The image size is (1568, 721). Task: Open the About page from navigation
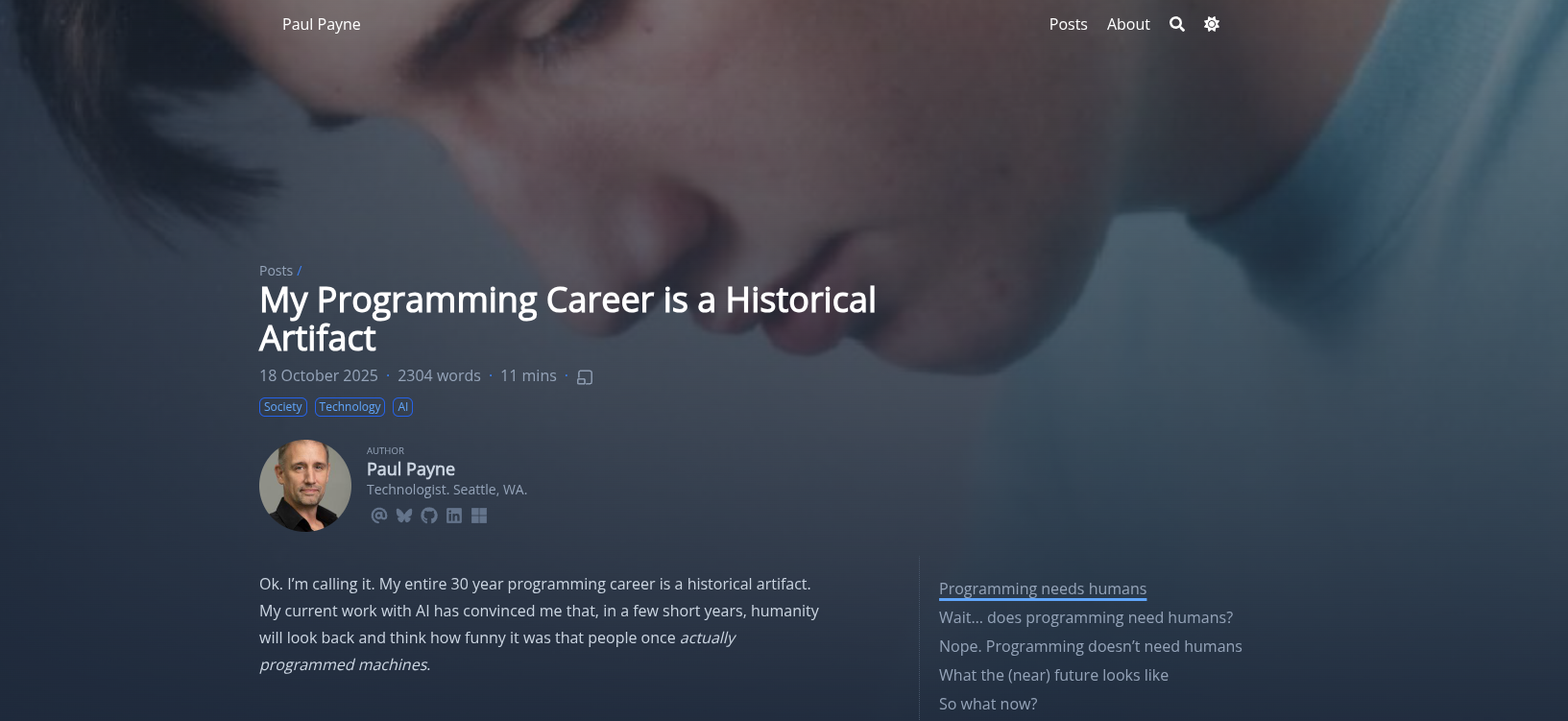coord(1128,24)
